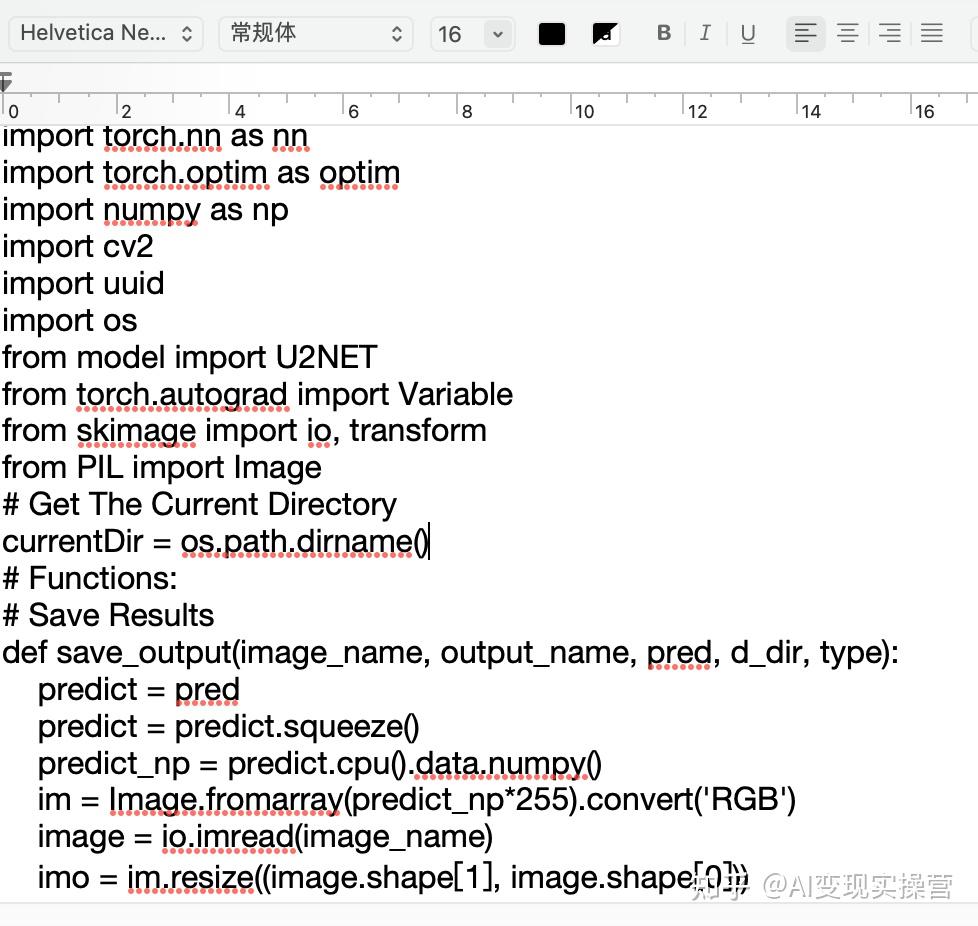Viewport: 978px width, 926px height.
Task: Open the Helvetica Neue font family dropdown
Action: pyautogui.click(x=105, y=33)
